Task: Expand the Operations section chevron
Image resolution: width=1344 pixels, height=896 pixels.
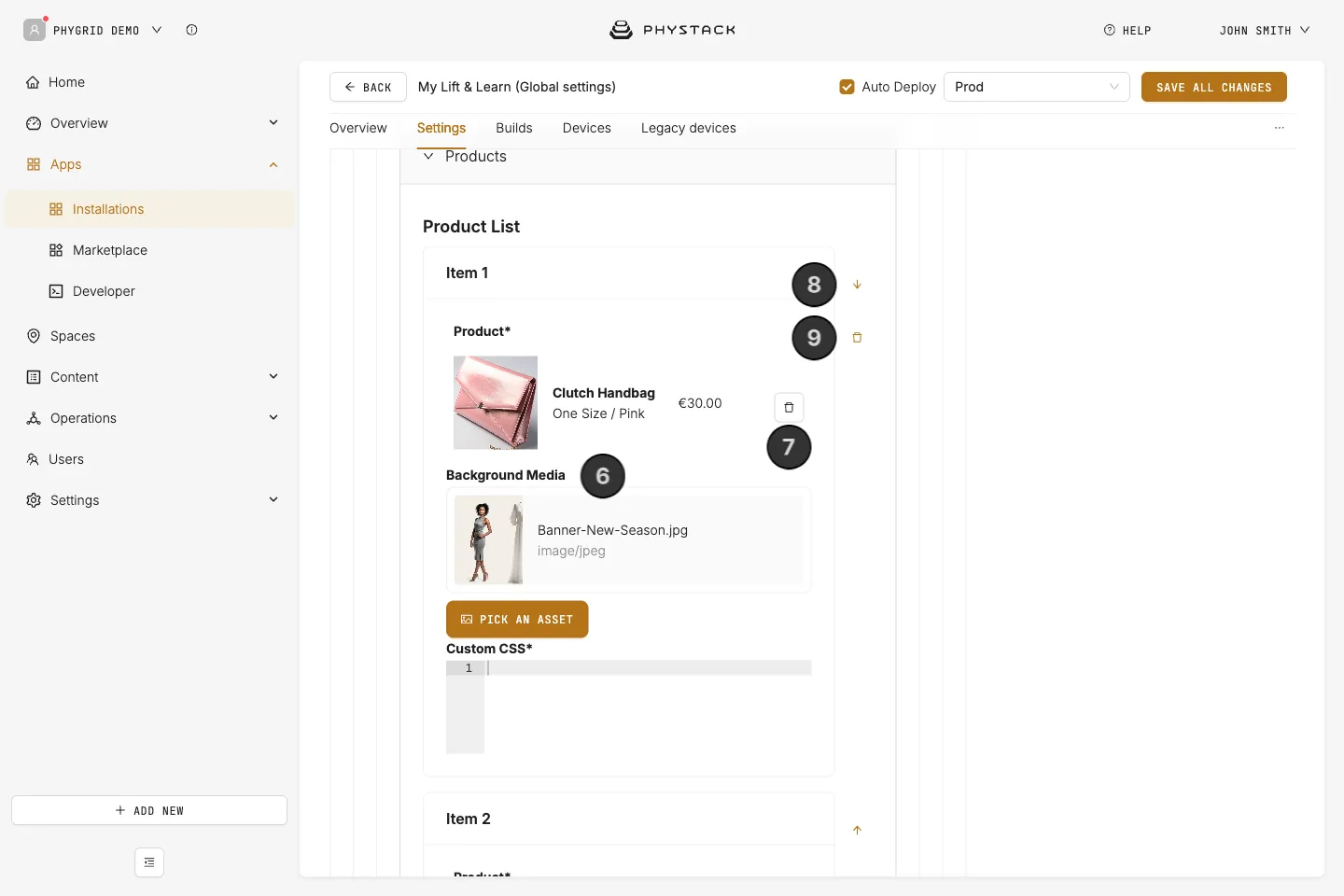Action: [x=273, y=418]
